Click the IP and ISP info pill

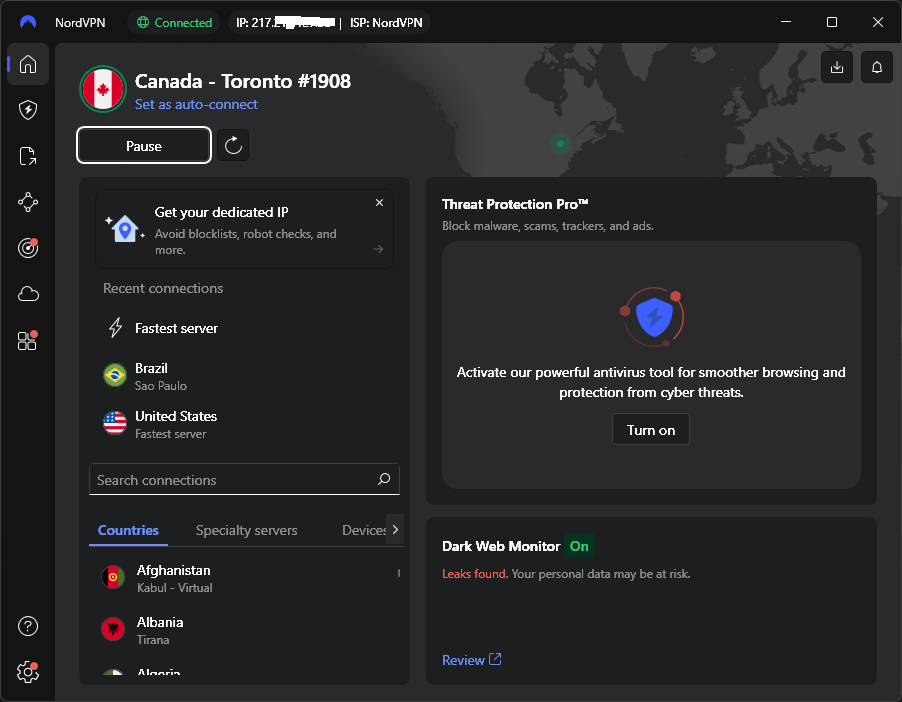pos(329,22)
